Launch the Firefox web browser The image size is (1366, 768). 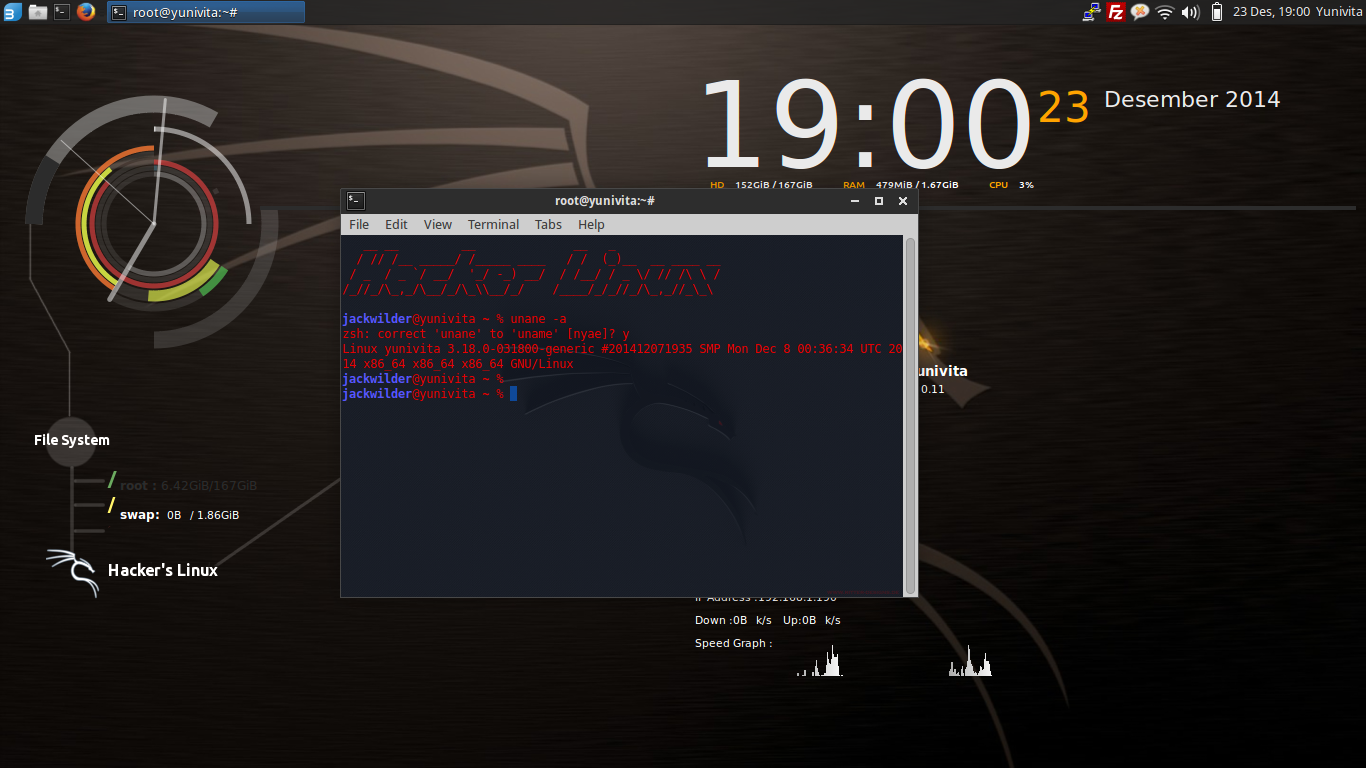[x=86, y=12]
